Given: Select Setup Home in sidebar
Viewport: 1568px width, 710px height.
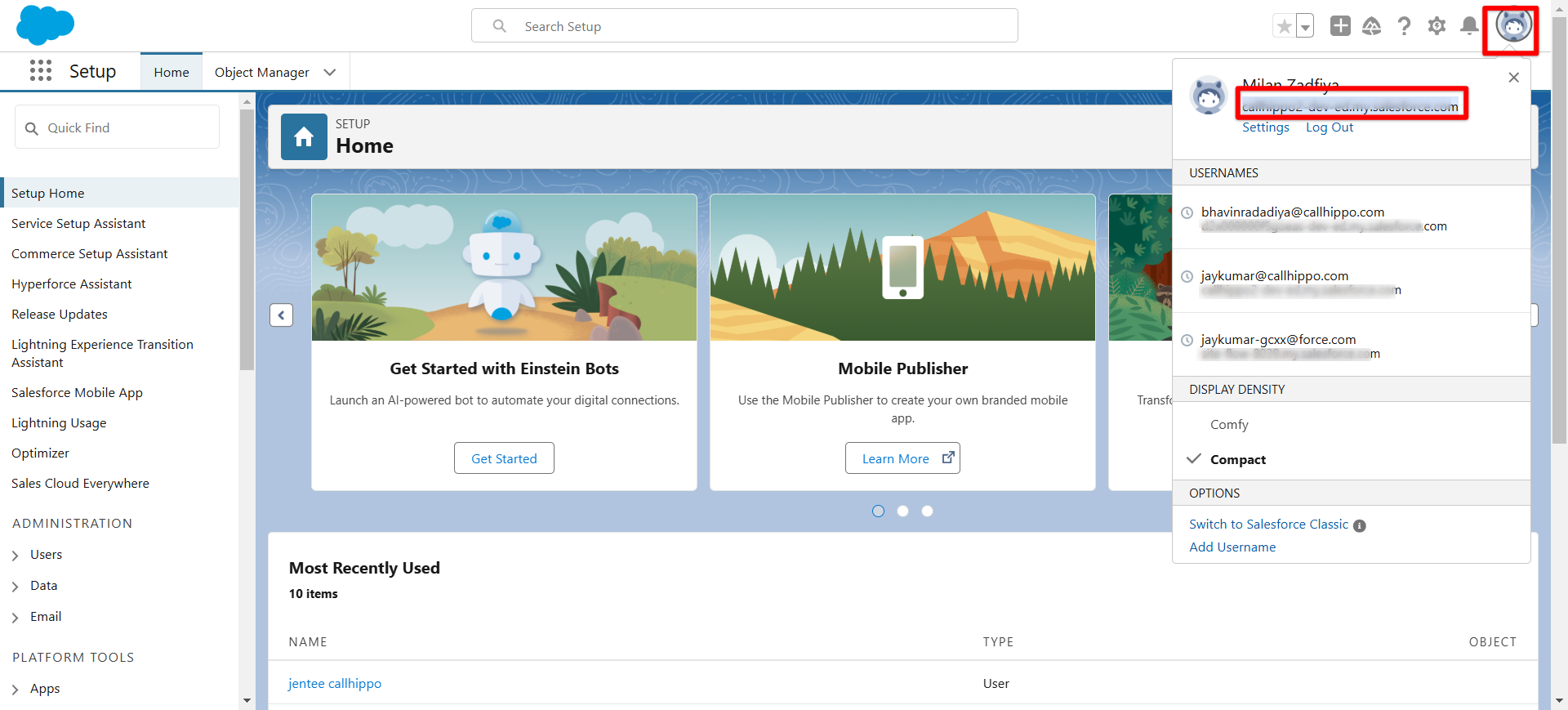Looking at the screenshot, I should pyautogui.click(x=120, y=193).
